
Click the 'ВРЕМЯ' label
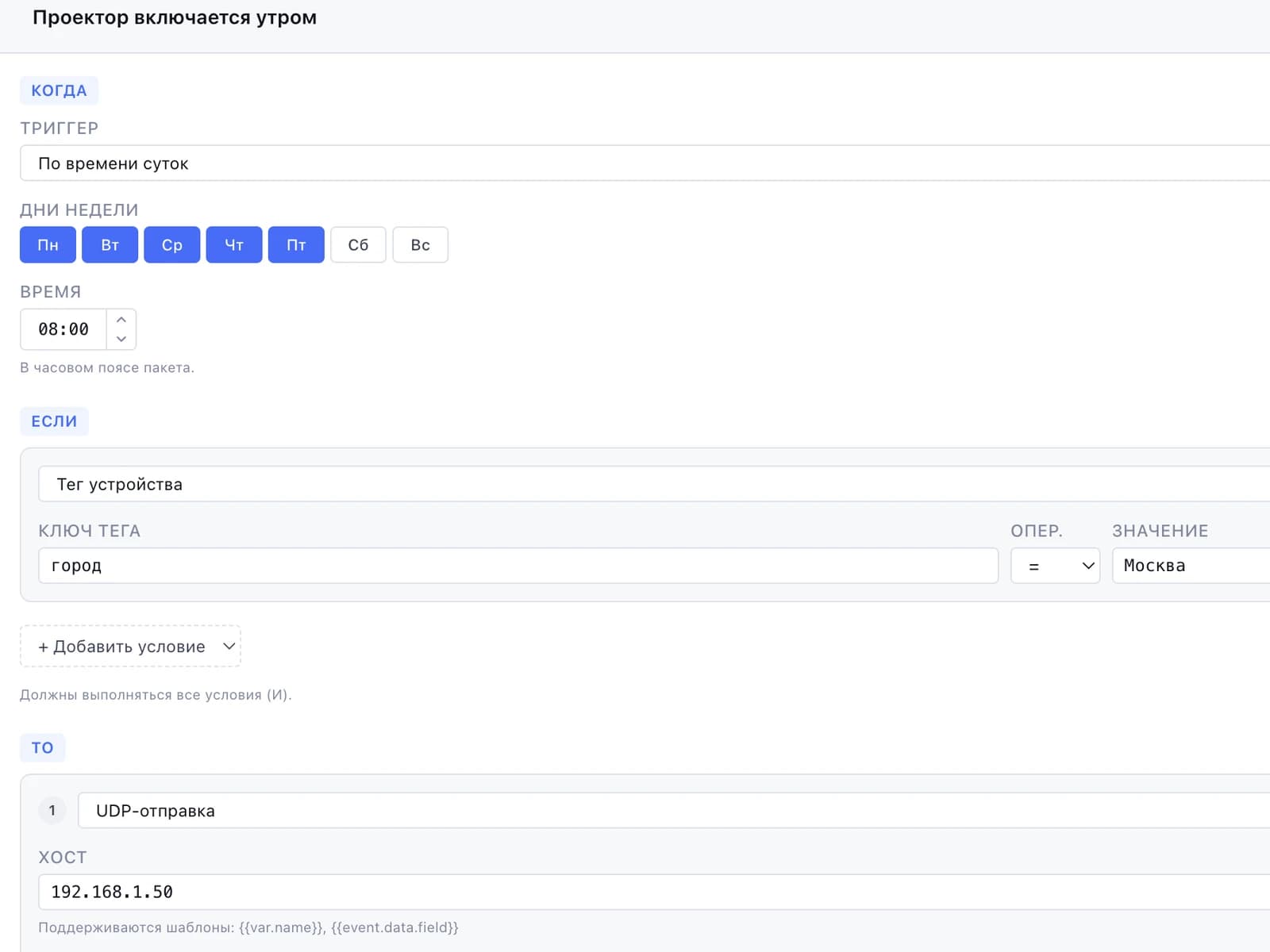tap(51, 292)
